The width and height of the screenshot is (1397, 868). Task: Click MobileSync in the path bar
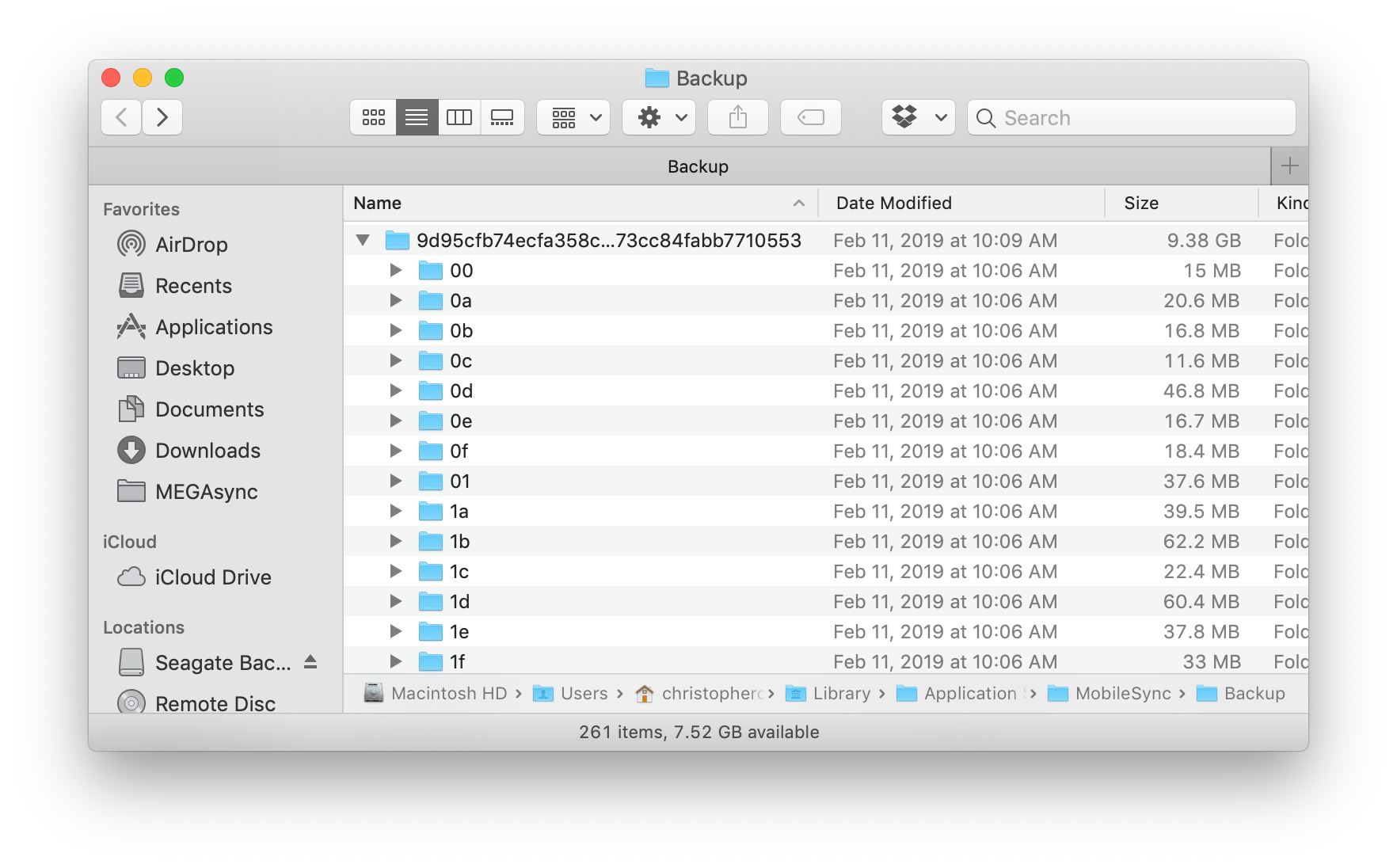click(1109, 693)
